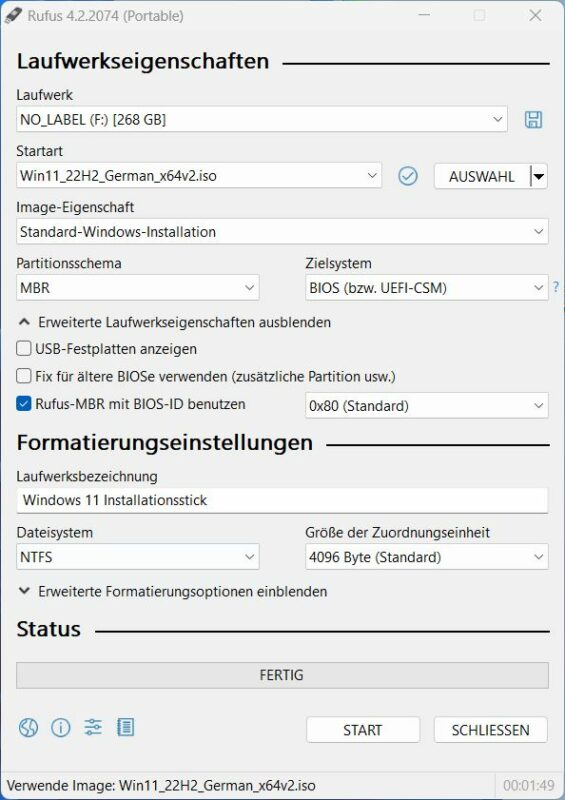Open the settings sliders icon
Screen dimensions: 565x800
point(93,727)
